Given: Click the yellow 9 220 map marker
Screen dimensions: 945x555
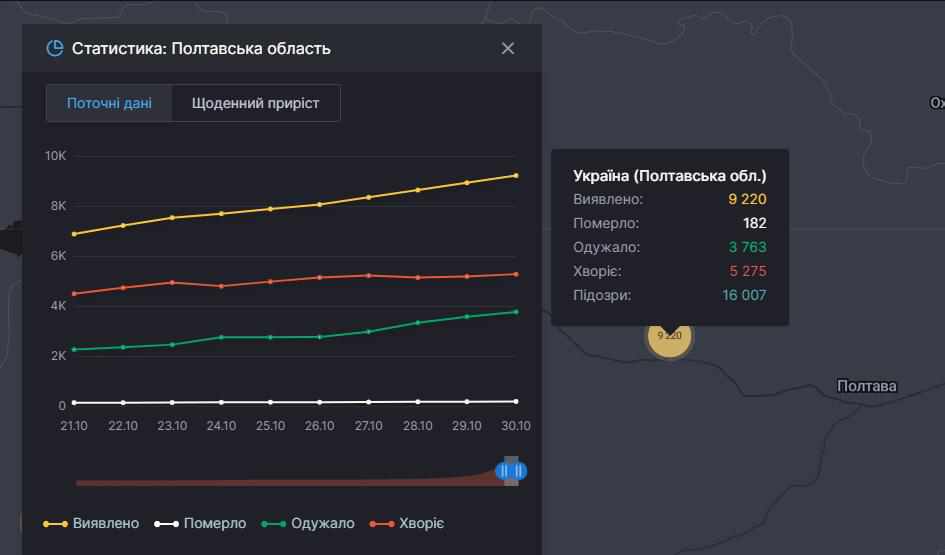Looking at the screenshot, I should click(669, 336).
